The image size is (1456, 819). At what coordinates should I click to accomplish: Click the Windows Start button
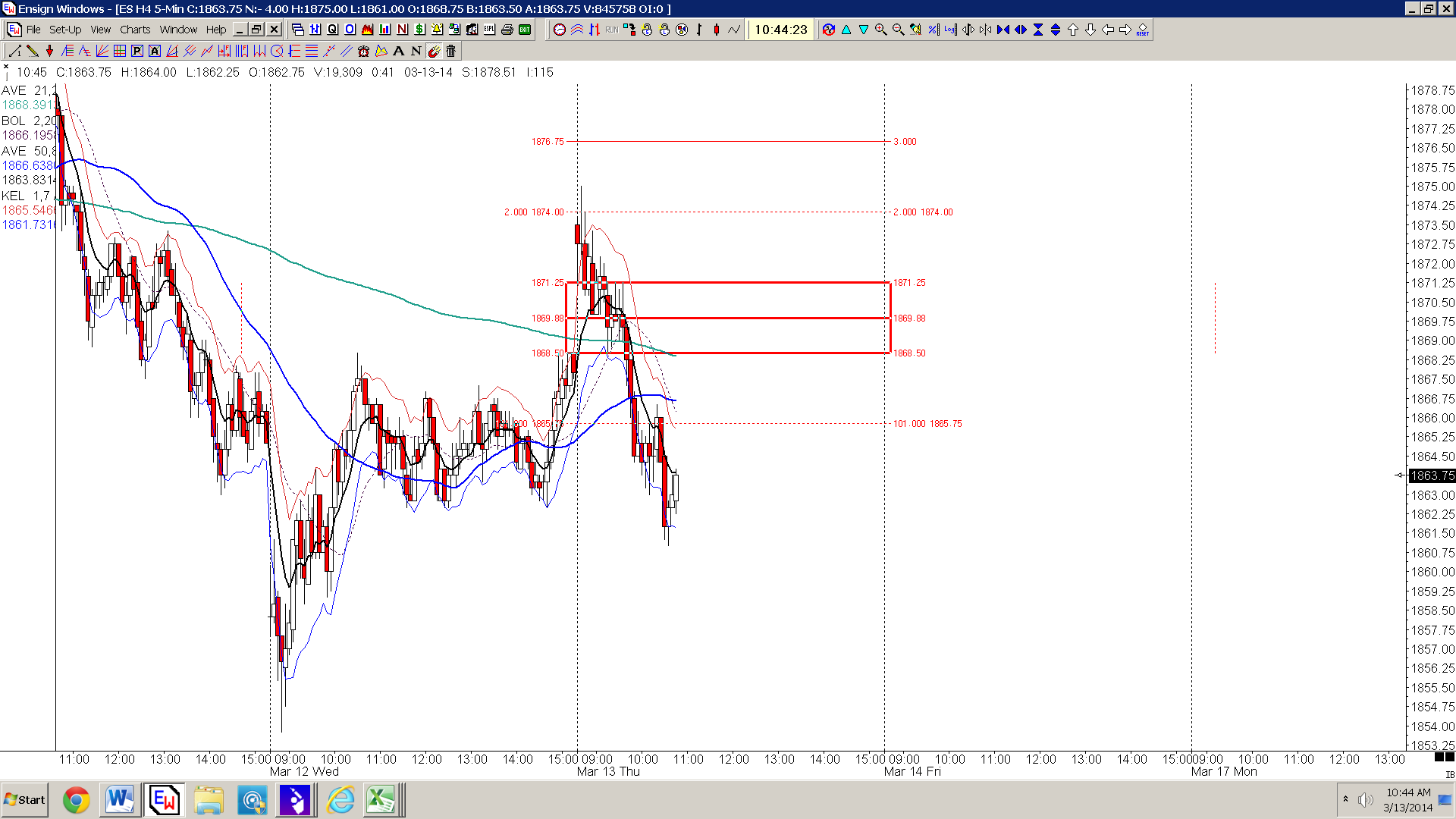[x=25, y=800]
